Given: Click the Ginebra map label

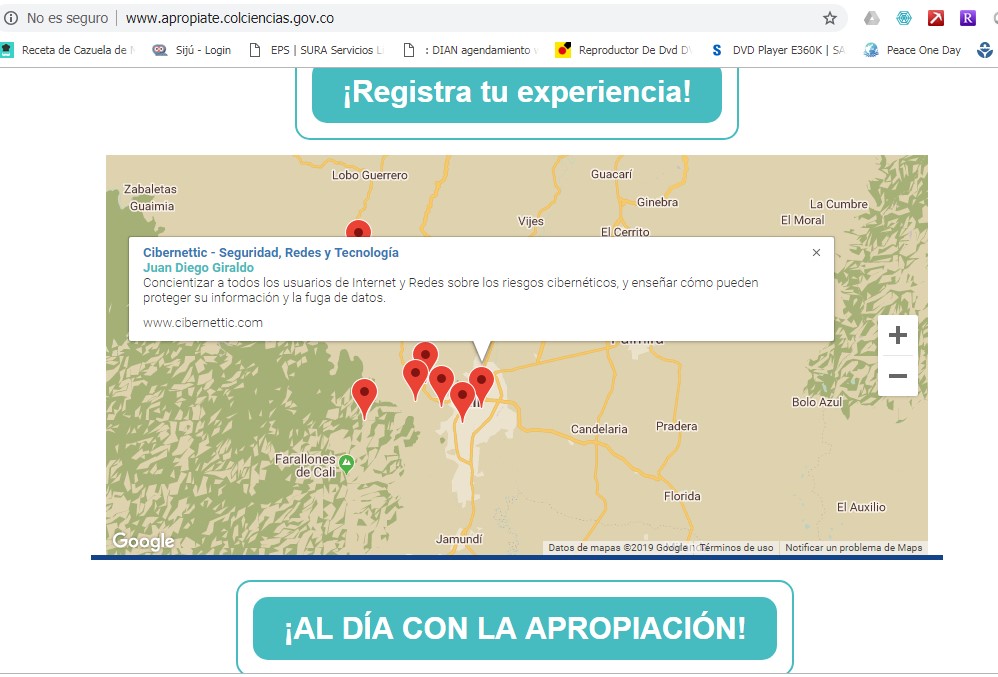Looking at the screenshot, I should coord(657,202).
